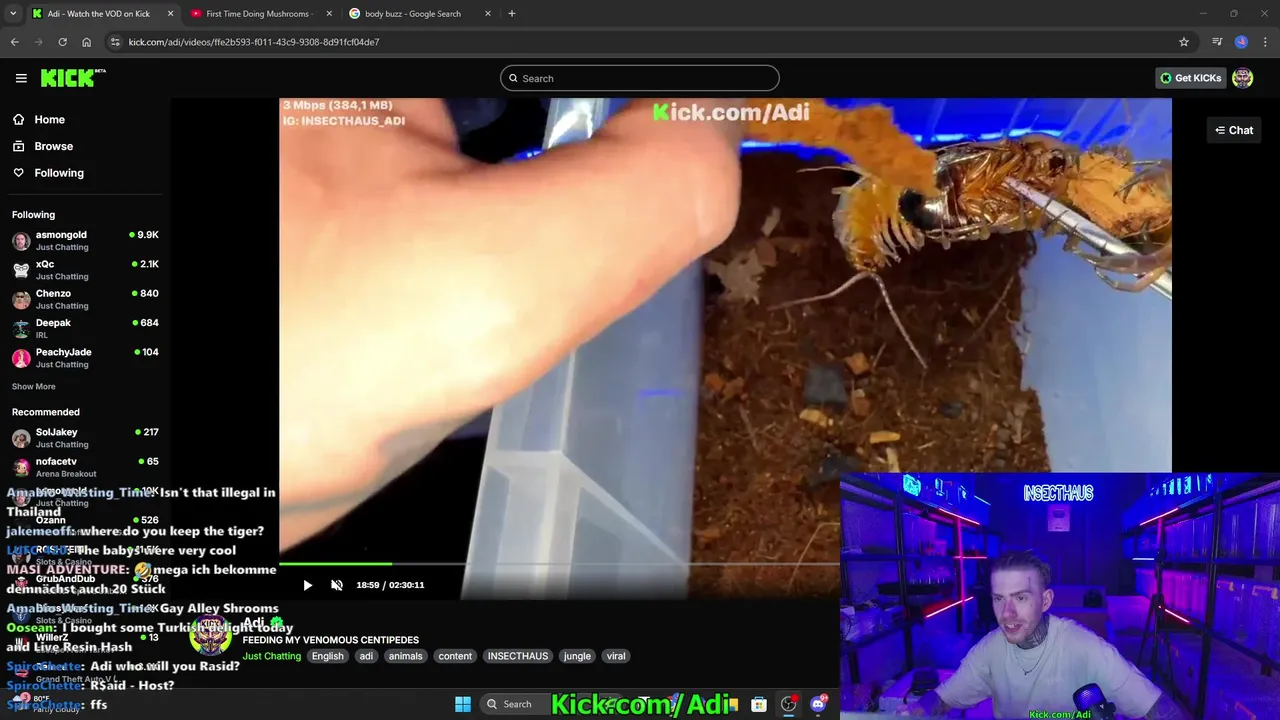Open the Just Chatting category link
The width and height of the screenshot is (1280, 720).
coord(271,656)
